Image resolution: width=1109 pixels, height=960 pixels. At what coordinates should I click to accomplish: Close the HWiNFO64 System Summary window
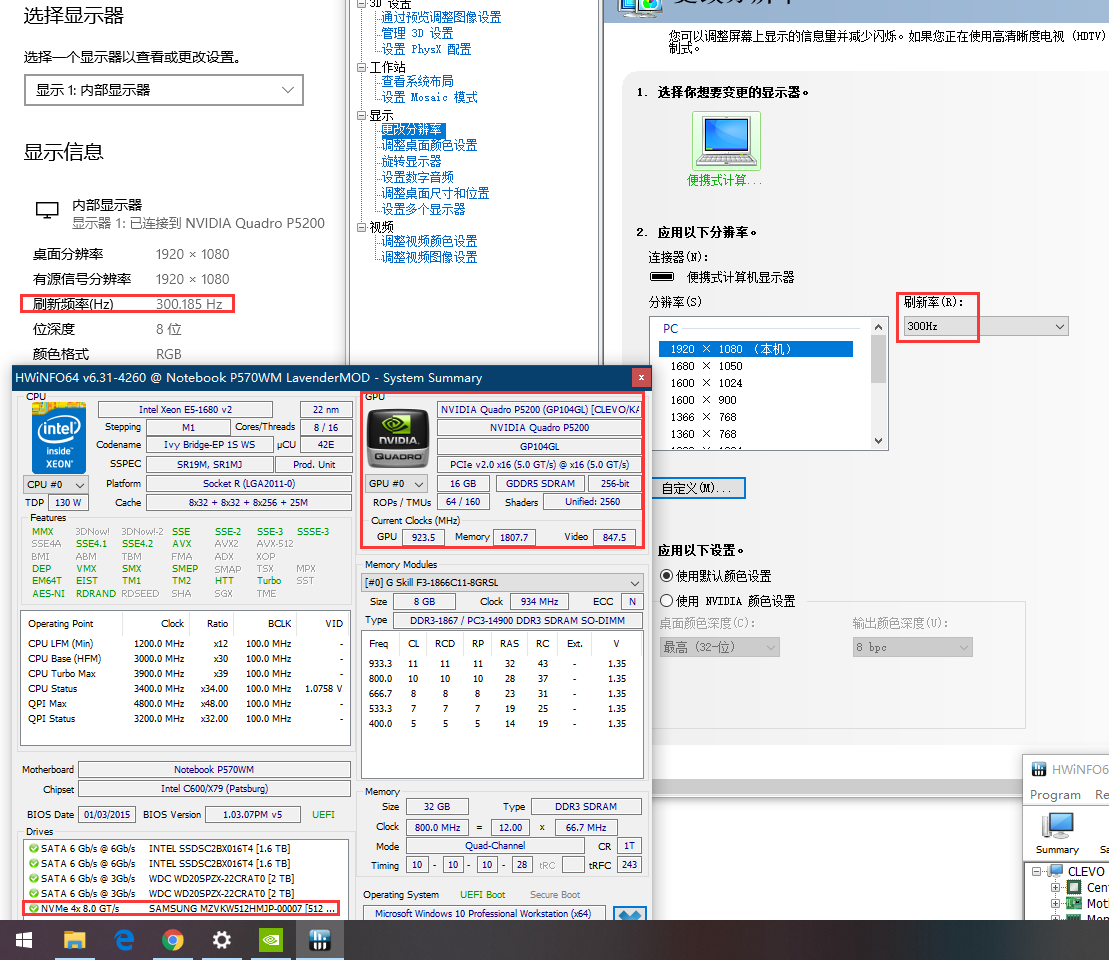(641, 378)
